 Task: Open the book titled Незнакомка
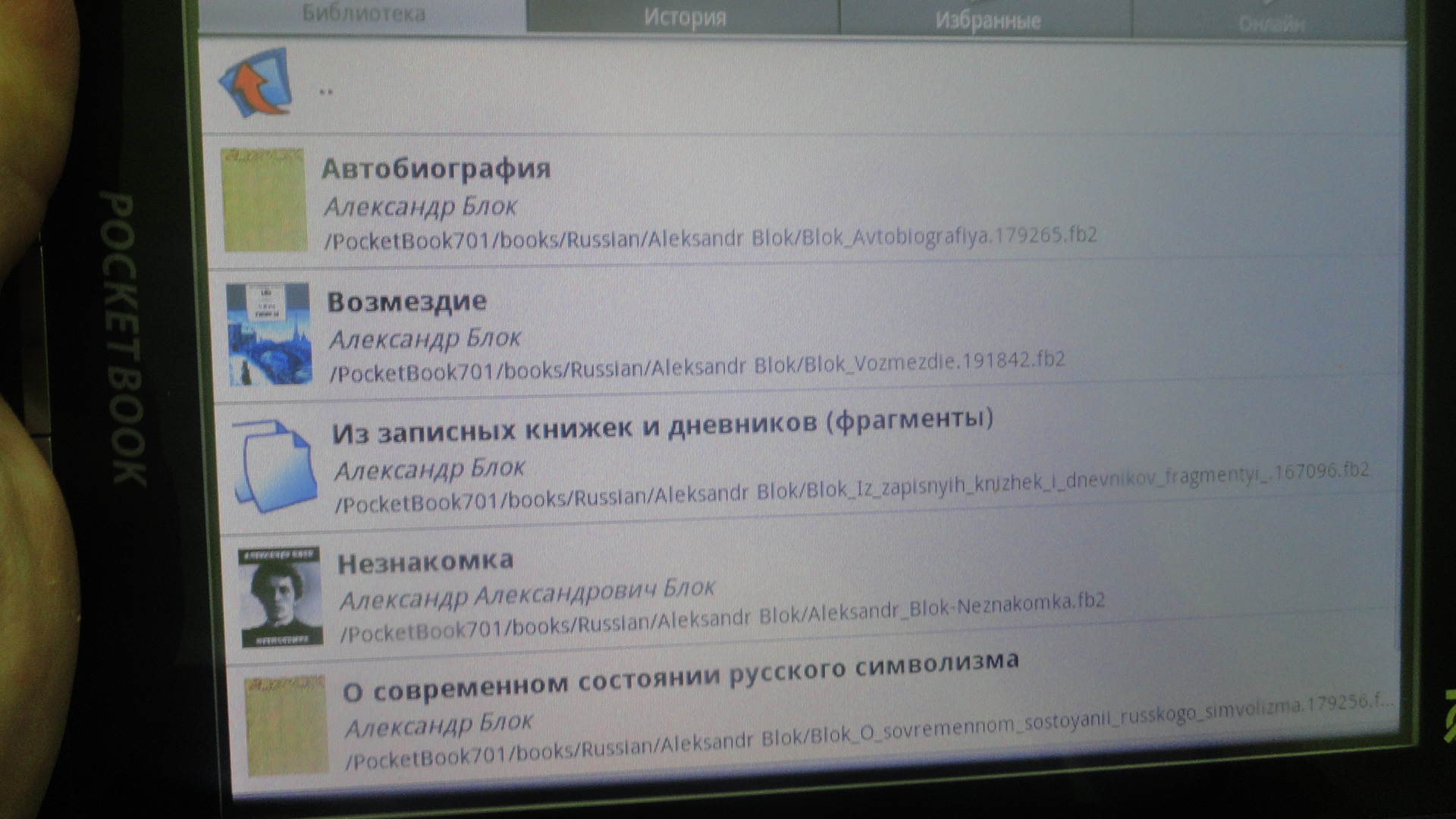[x=425, y=563]
